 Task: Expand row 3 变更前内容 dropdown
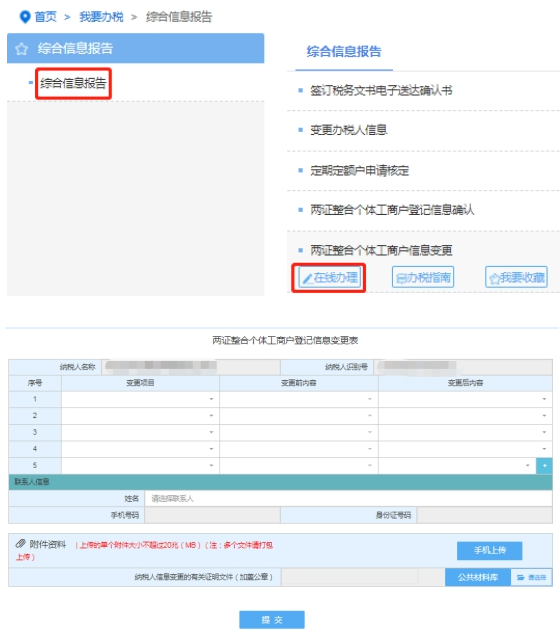[299, 432]
